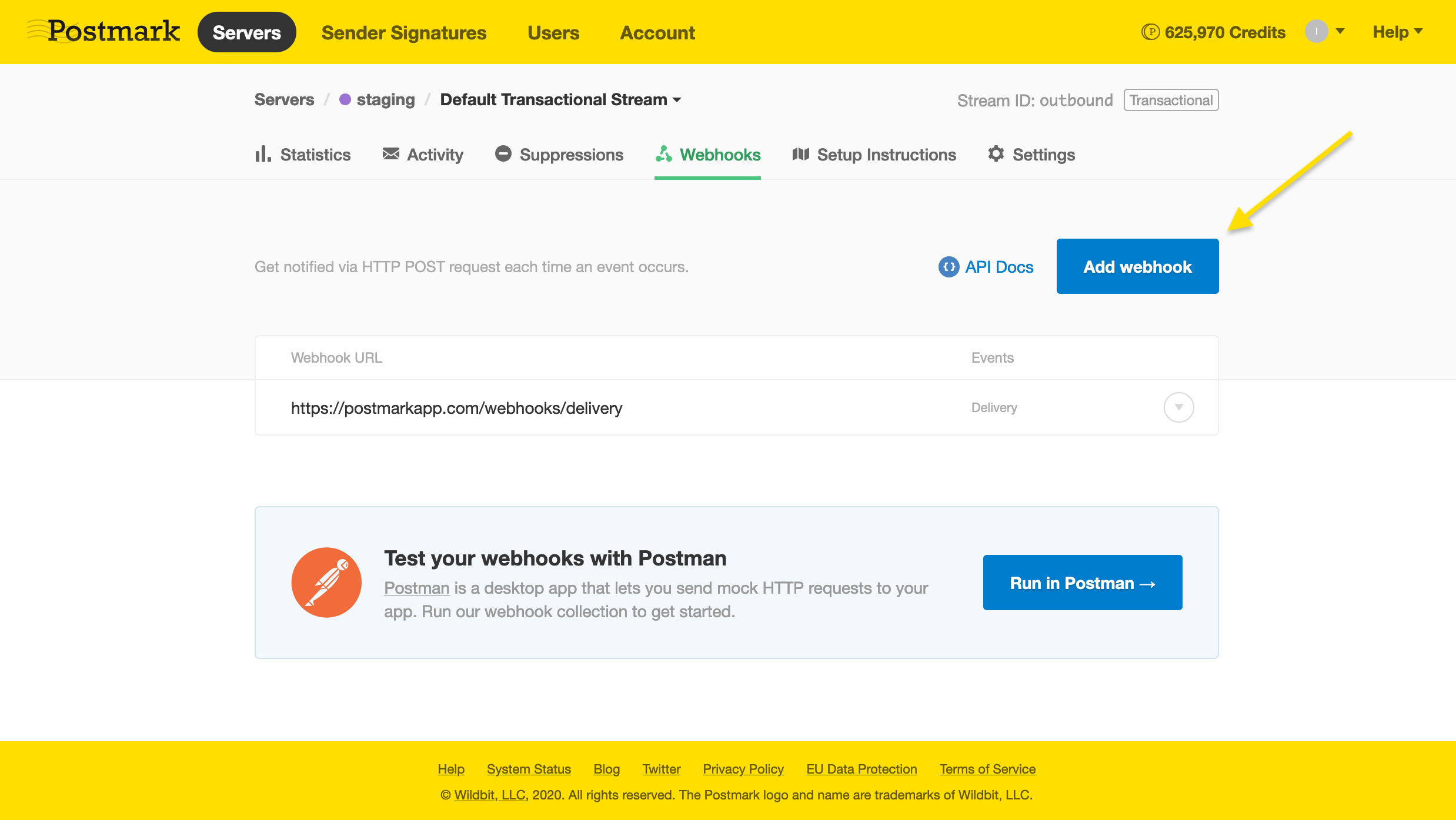Click the orange Postman logo icon
The width and height of the screenshot is (1456, 820).
[x=326, y=583]
